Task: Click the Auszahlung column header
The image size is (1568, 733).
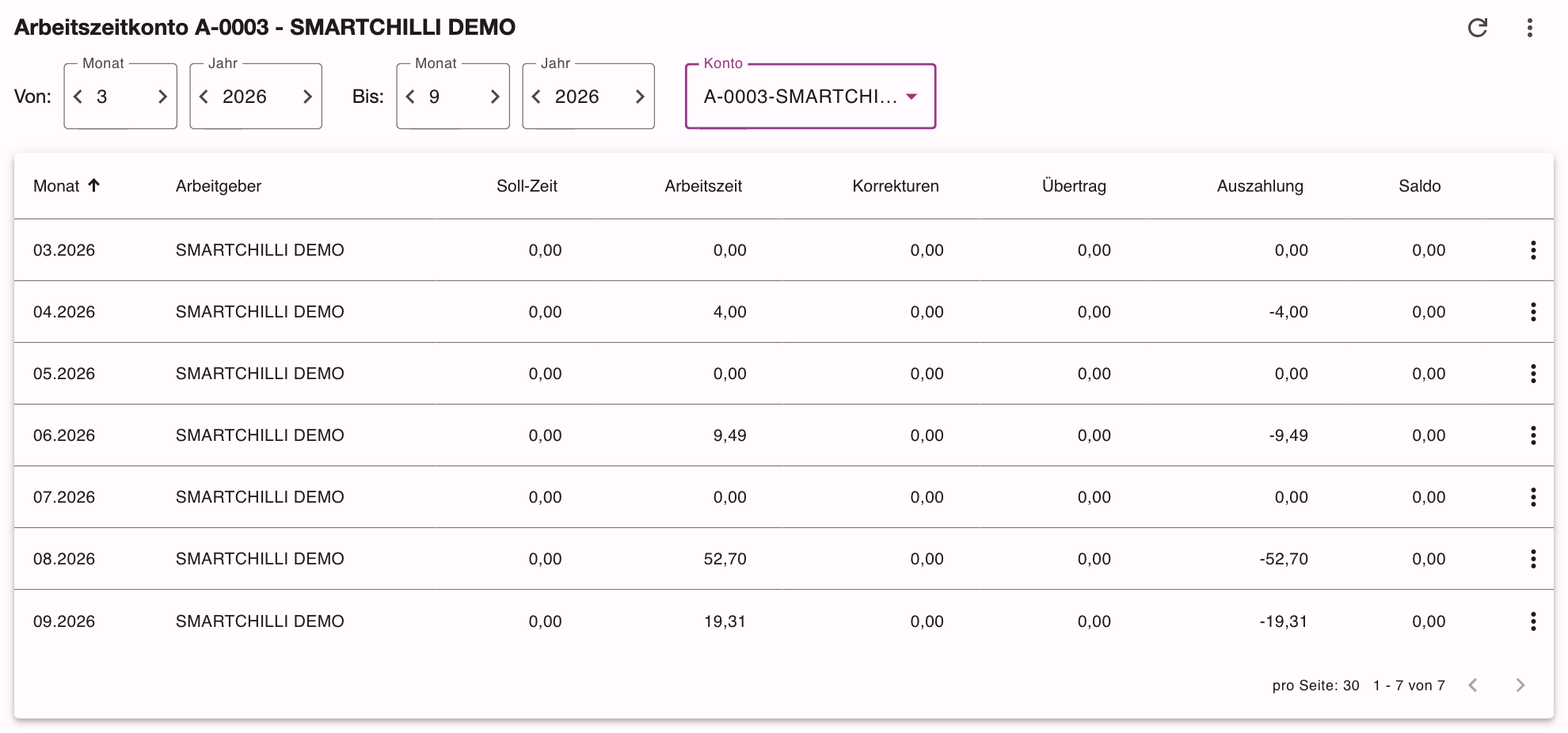Action: click(1260, 186)
